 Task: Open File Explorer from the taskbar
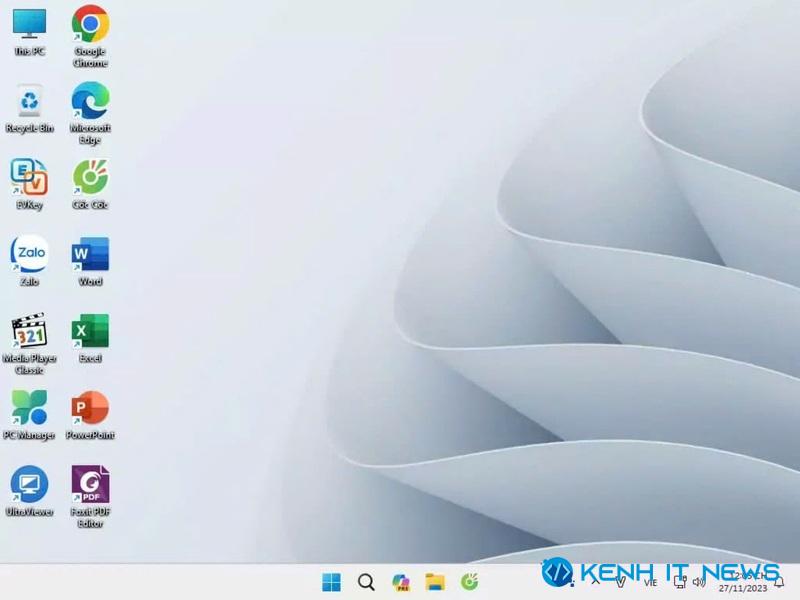[435, 582]
